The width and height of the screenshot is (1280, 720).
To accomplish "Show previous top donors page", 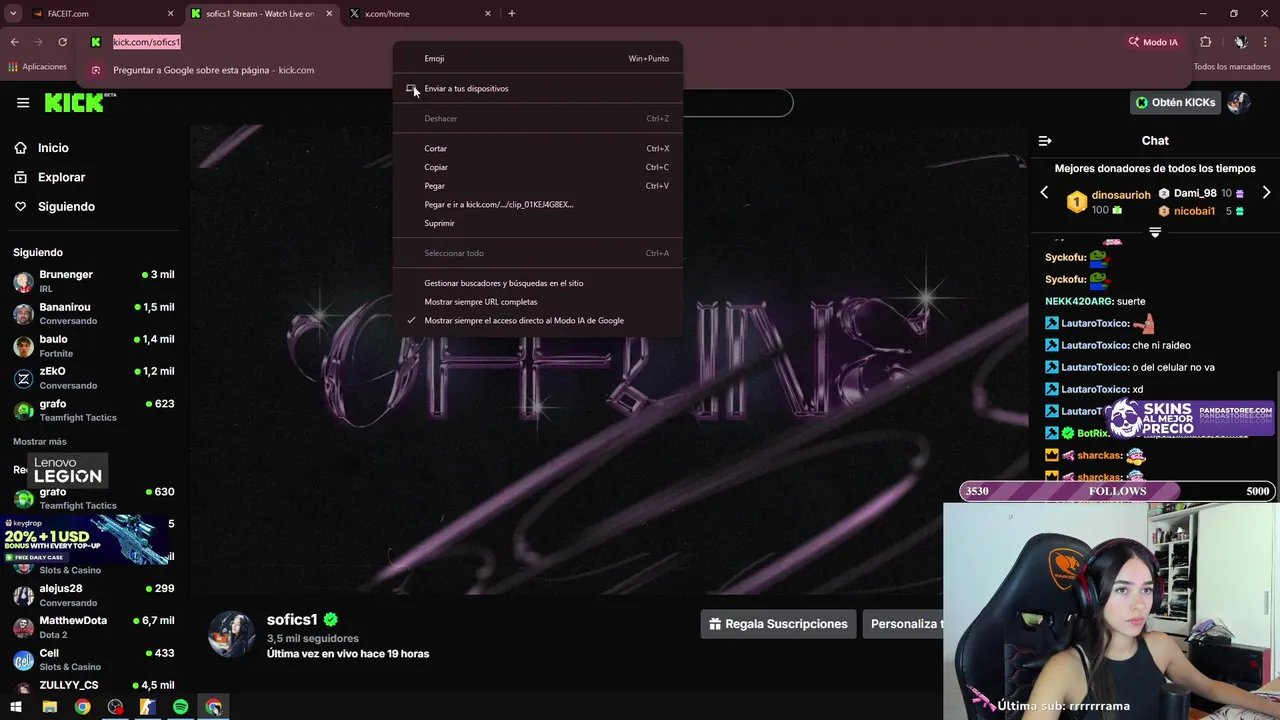I will tap(1044, 192).
